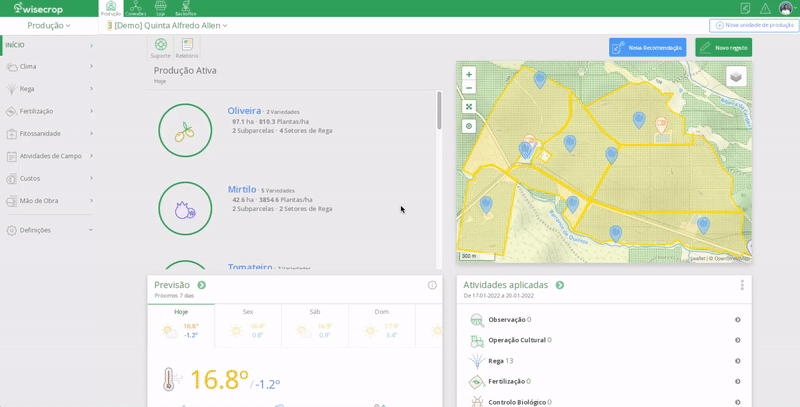The width and height of the screenshot is (800, 407).
Task: Open the Controlo Biológico row arrow
Action: [x=738, y=402]
